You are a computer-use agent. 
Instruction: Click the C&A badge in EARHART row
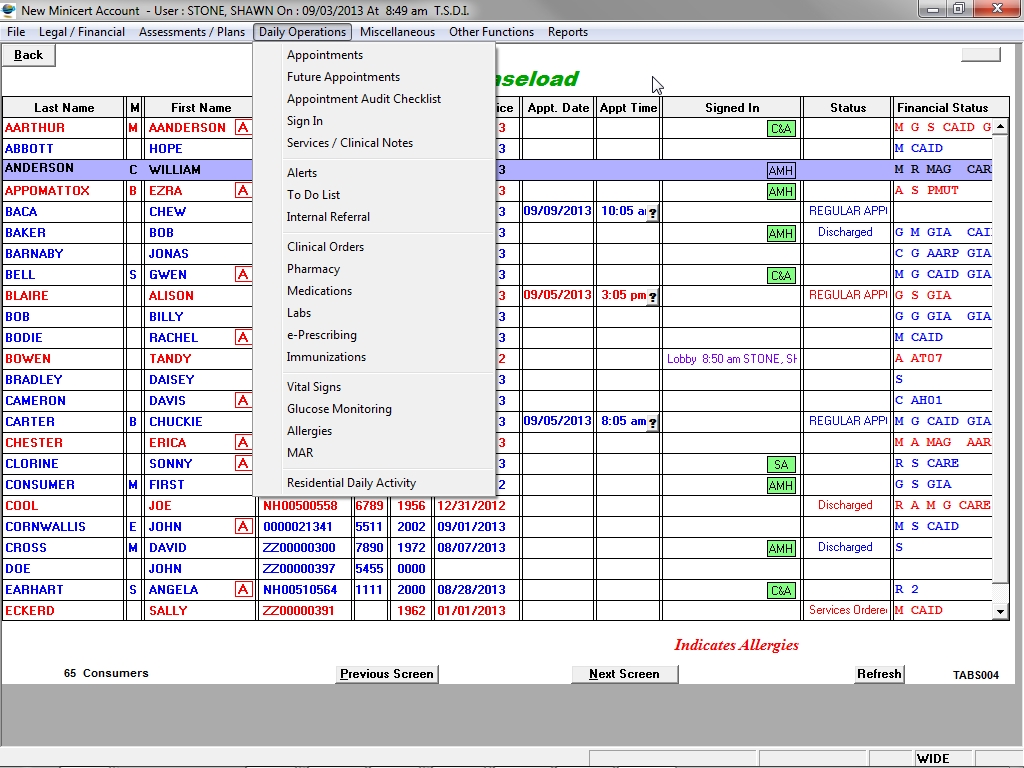point(781,590)
